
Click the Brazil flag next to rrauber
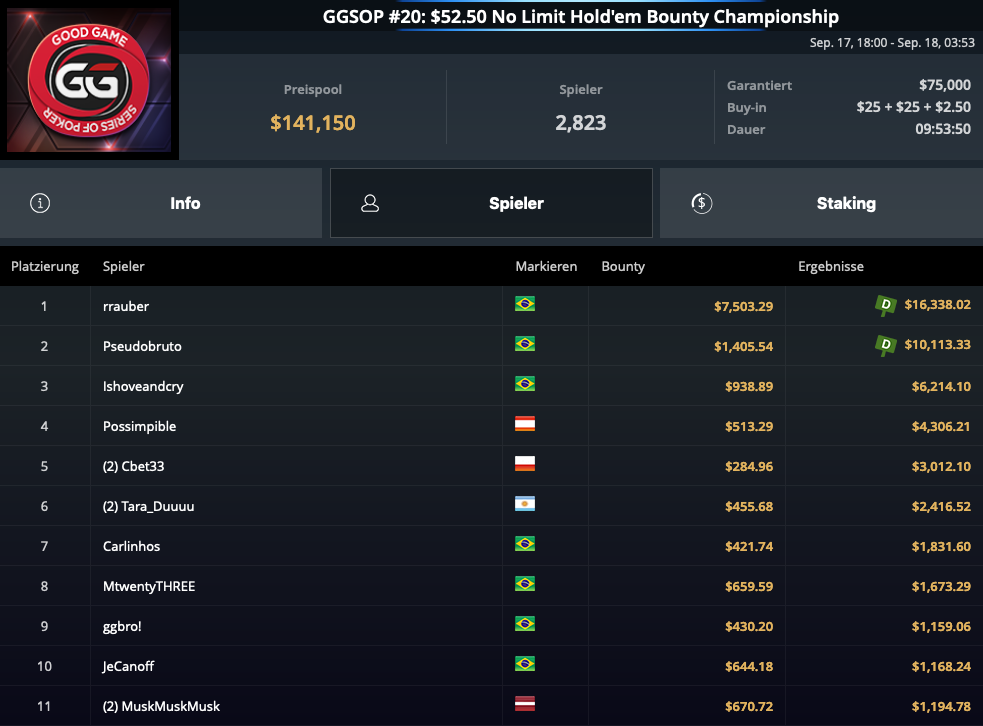pyautogui.click(x=524, y=304)
